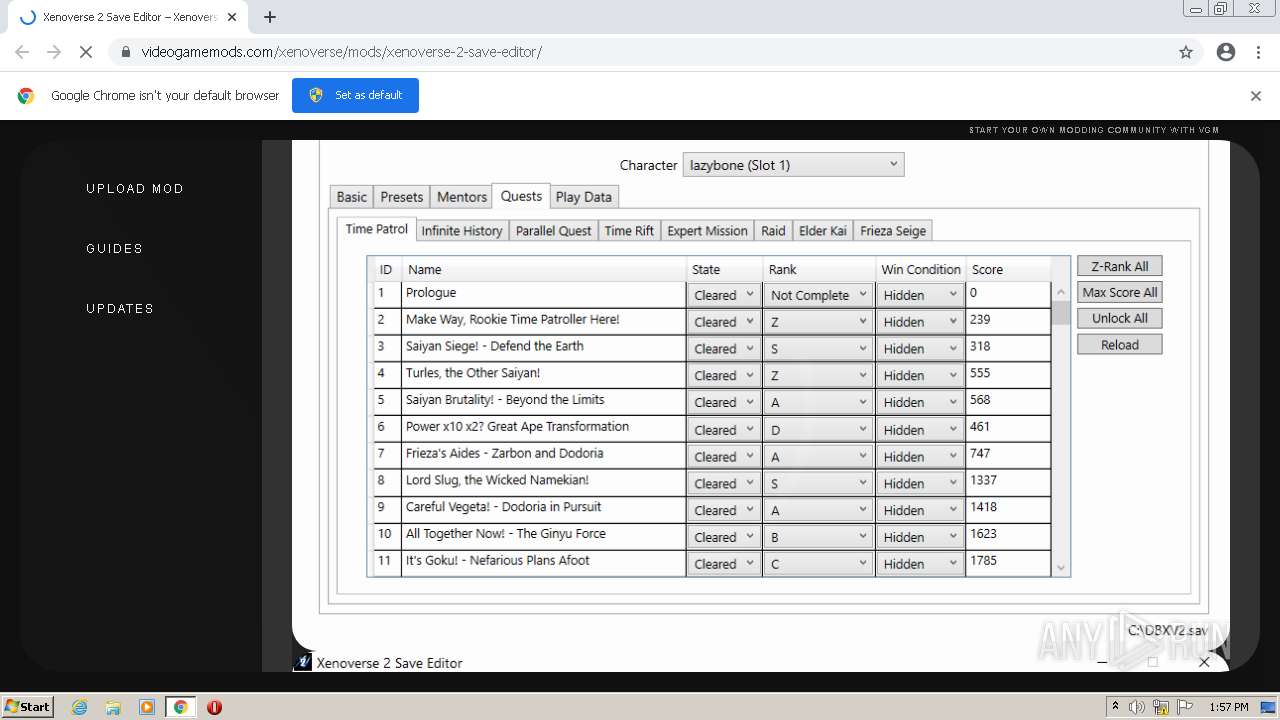Switch to the Presets tab
This screenshot has height=720, width=1280.
point(402,197)
